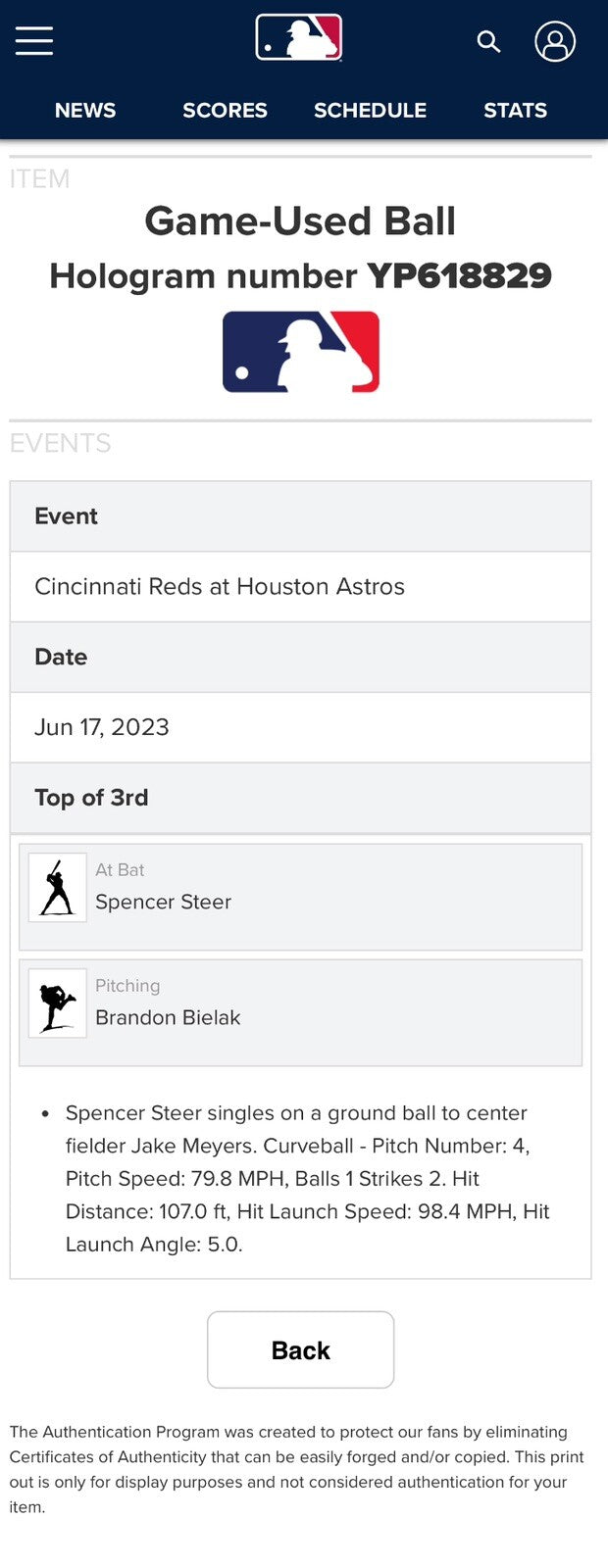
Task: Click the large MLB logo under hologram number
Action: pyautogui.click(x=301, y=352)
